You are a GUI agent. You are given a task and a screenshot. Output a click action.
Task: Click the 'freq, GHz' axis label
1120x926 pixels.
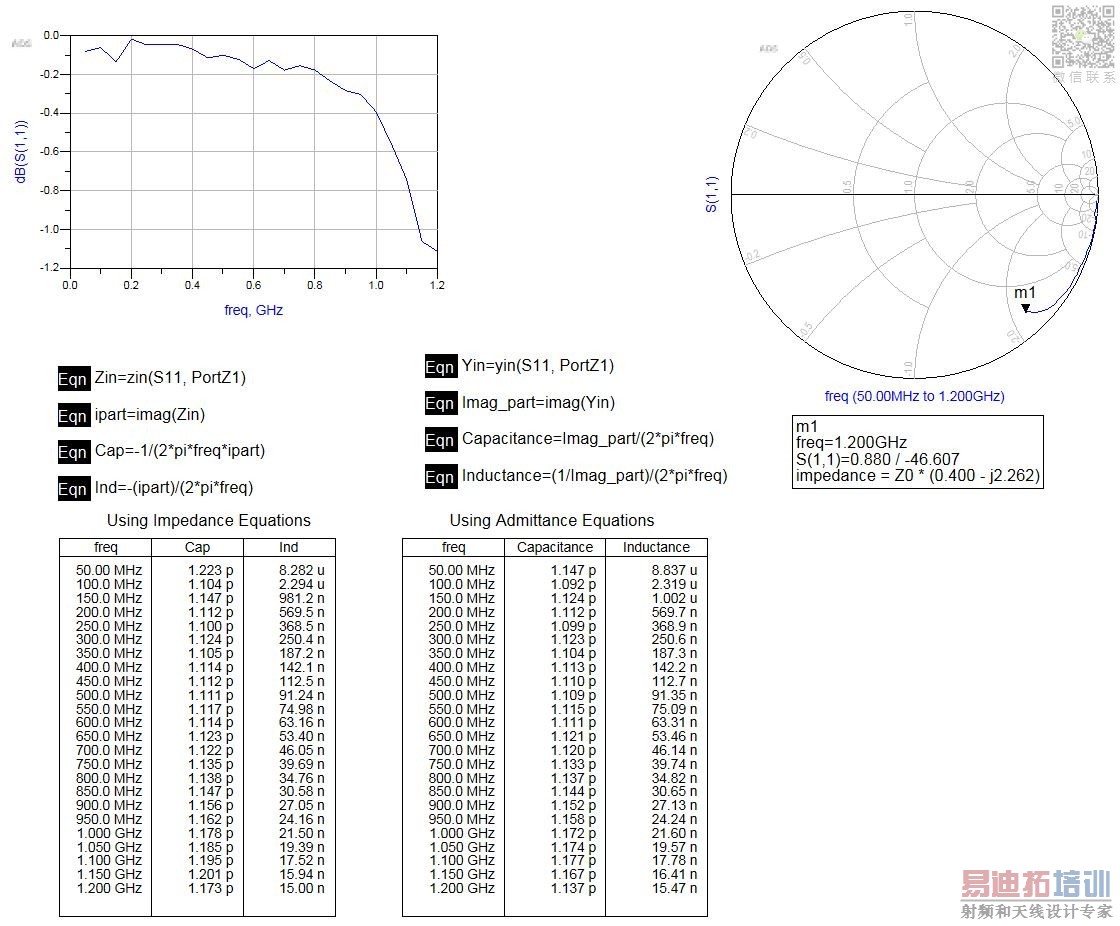(254, 311)
